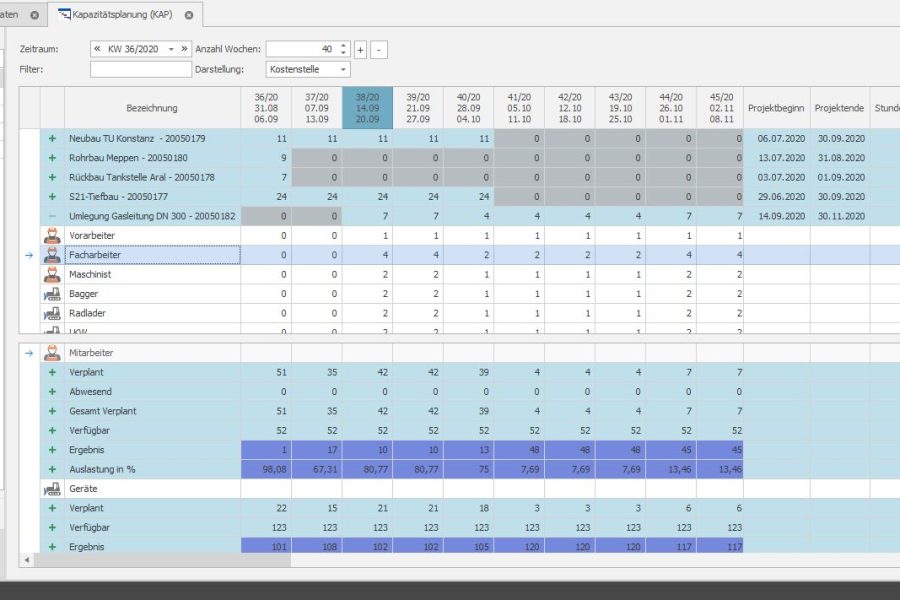Open the Zeitraum KW 36/2020 dropdown
The width and height of the screenshot is (900, 600).
click(171, 48)
